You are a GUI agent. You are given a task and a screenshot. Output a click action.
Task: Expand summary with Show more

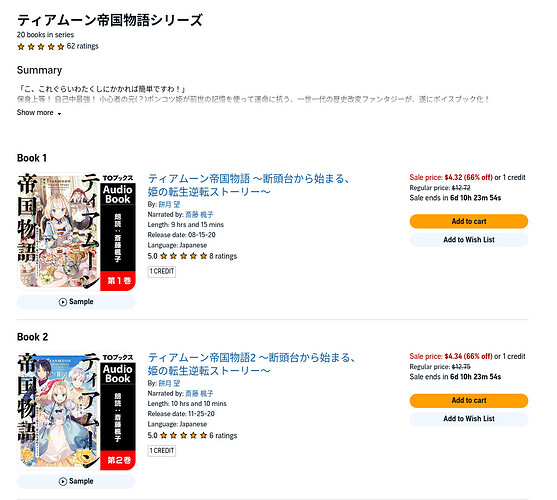[x=39, y=113]
